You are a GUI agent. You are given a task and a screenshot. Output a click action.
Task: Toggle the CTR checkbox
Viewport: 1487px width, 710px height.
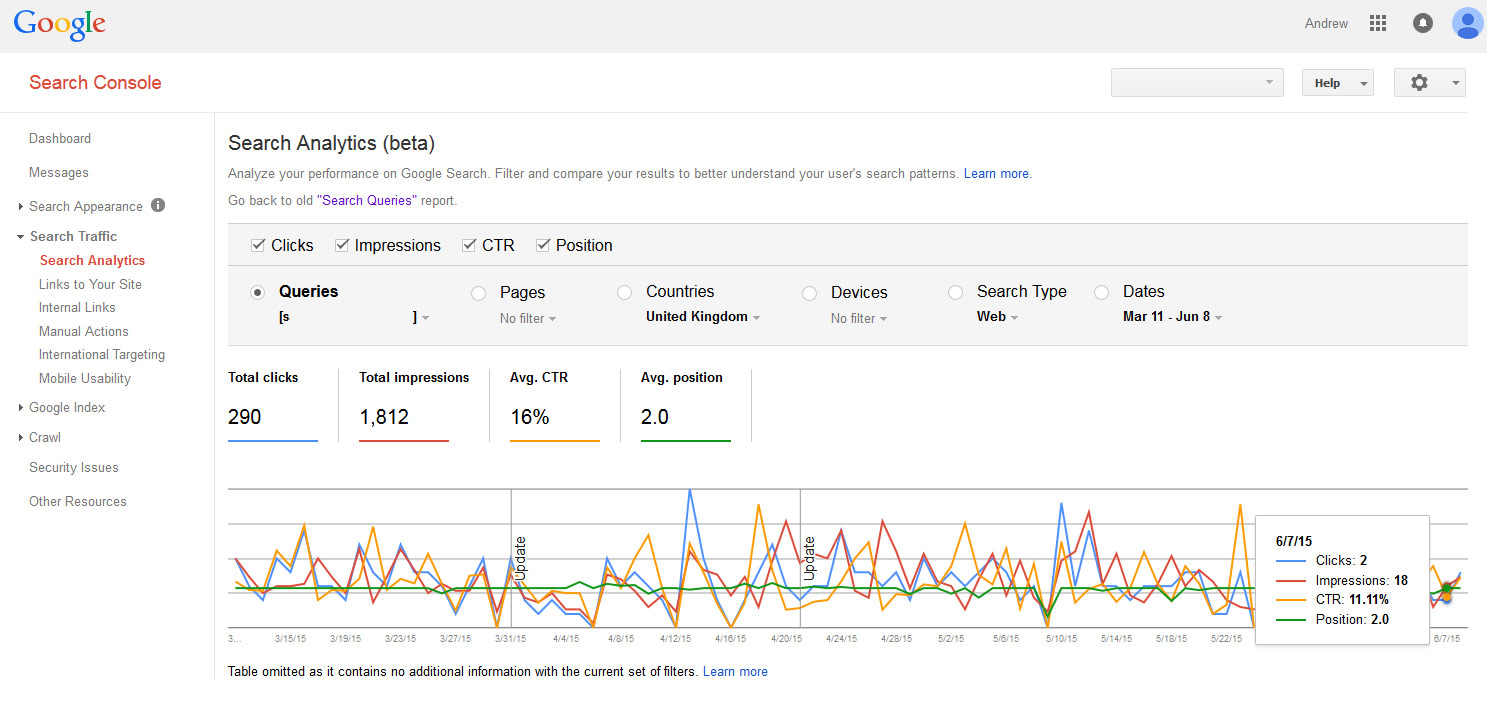tap(469, 245)
